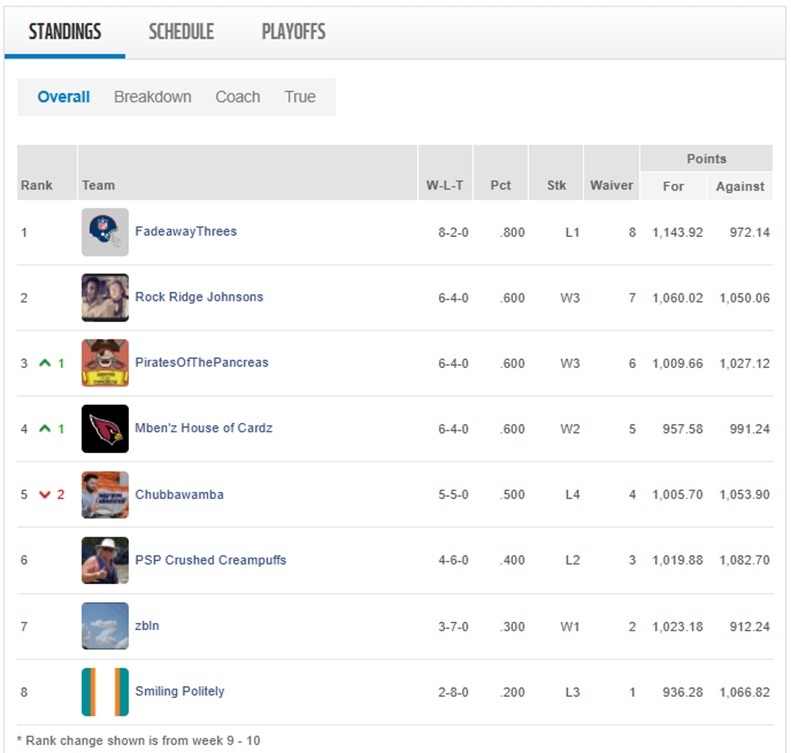The height and width of the screenshot is (753, 791).
Task: Click the 1,060.02 points-for value
Action: click(677, 298)
